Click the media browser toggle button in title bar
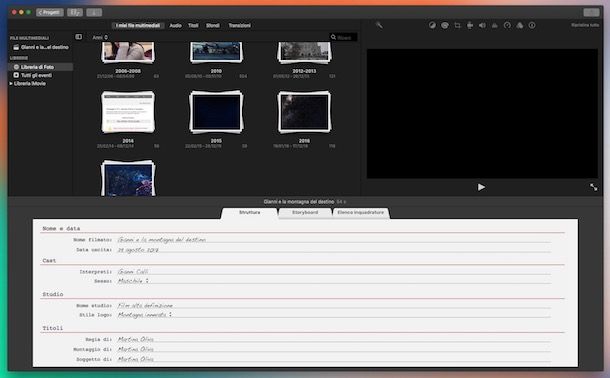This screenshot has height=378, width=610. click(x=75, y=12)
